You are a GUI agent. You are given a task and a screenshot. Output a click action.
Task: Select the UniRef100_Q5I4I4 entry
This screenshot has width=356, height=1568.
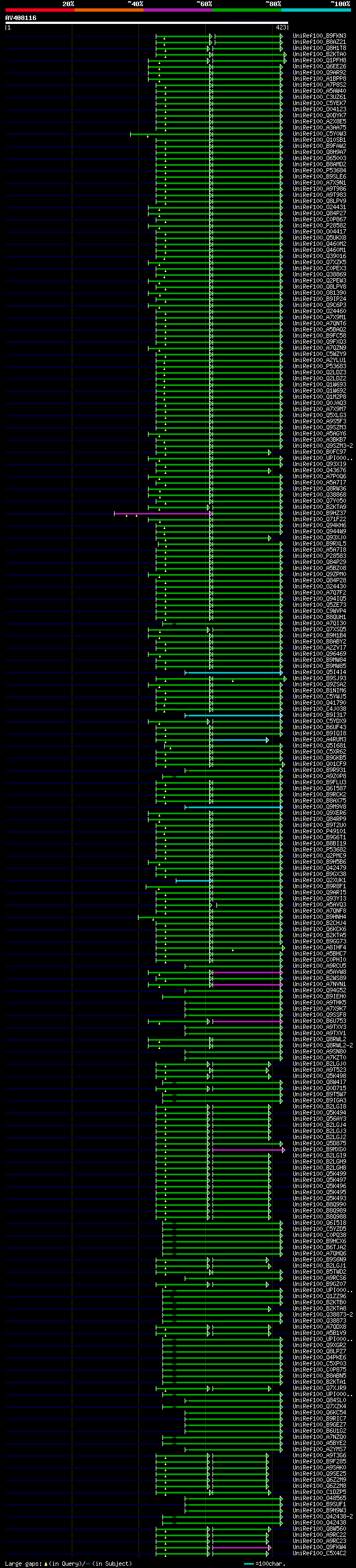[319, 672]
